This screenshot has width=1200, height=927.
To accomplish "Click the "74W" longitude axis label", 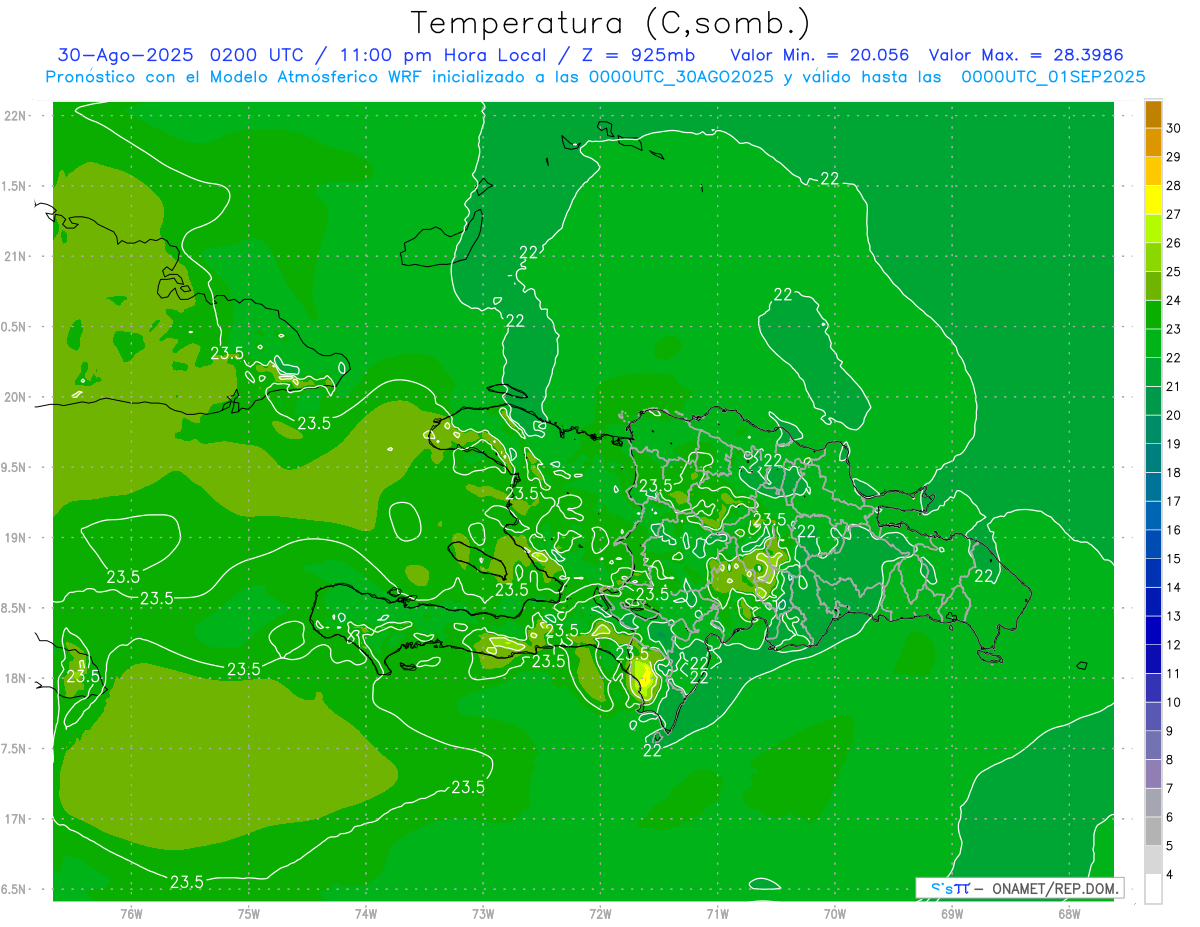I will 366,914.
